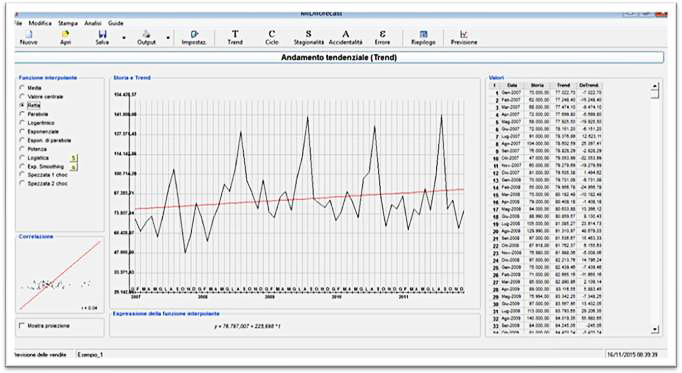Select the Logaritmico radio button
The height and width of the screenshot is (373, 682).
[x=22, y=123]
